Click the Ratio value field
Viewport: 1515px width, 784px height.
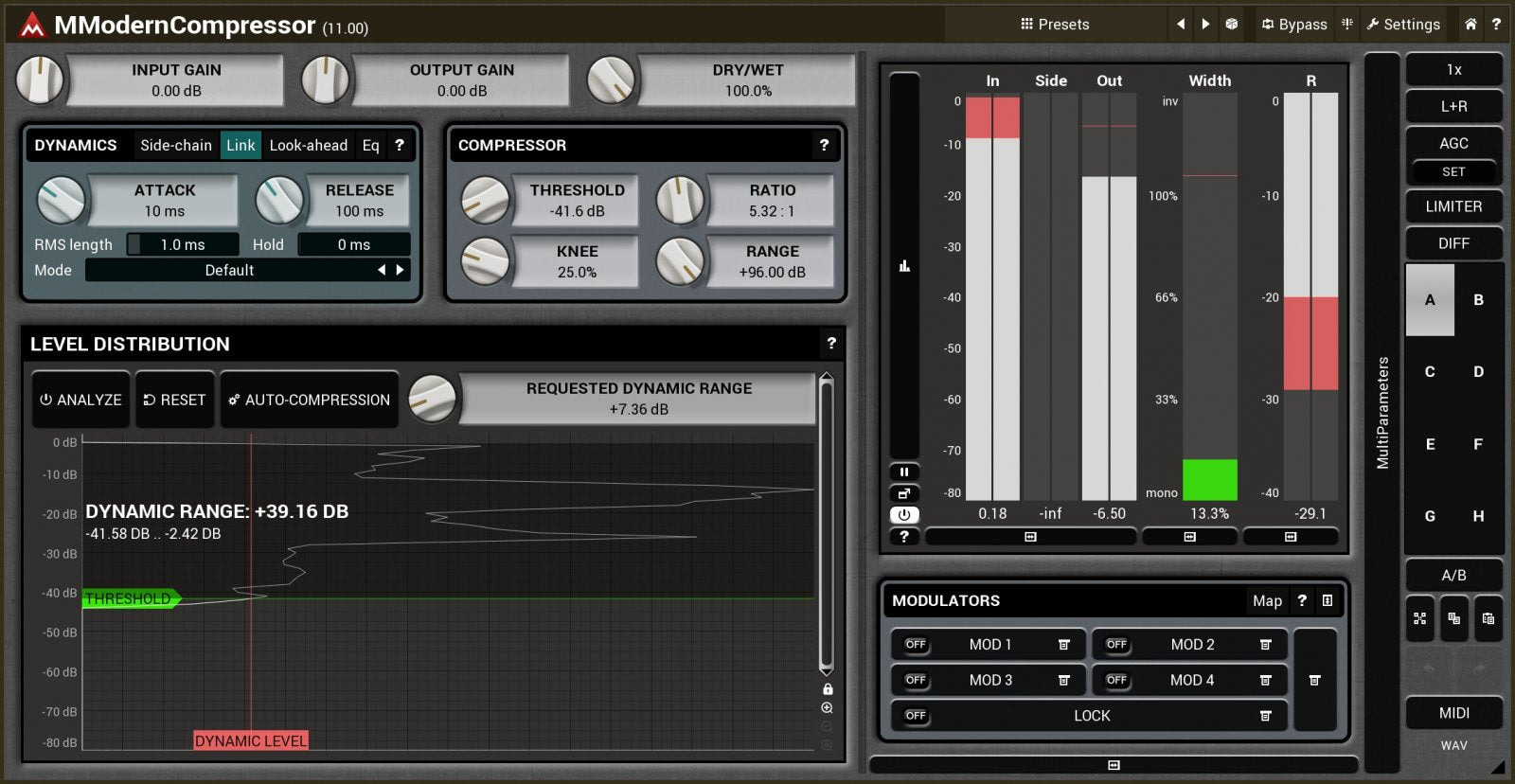point(772,201)
